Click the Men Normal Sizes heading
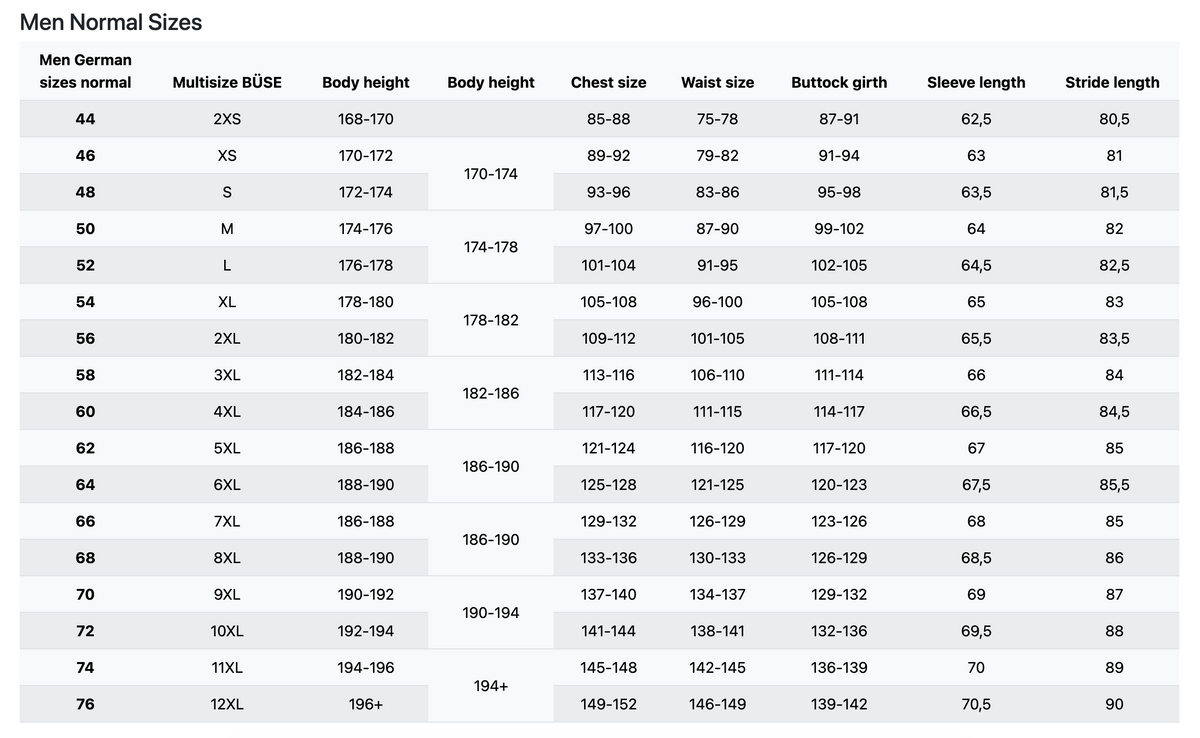This screenshot has width=1200, height=738. [x=111, y=22]
